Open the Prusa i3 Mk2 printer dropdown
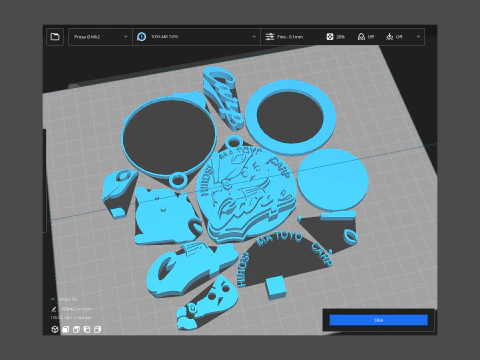 point(100,37)
